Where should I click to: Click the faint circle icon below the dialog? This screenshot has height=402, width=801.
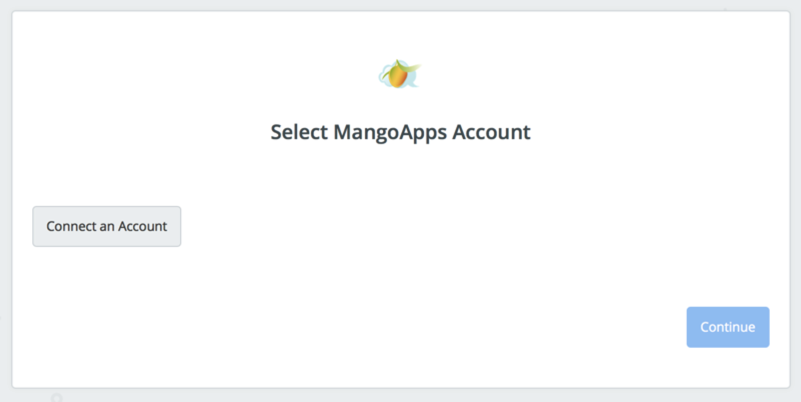pyautogui.click(x=57, y=397)
